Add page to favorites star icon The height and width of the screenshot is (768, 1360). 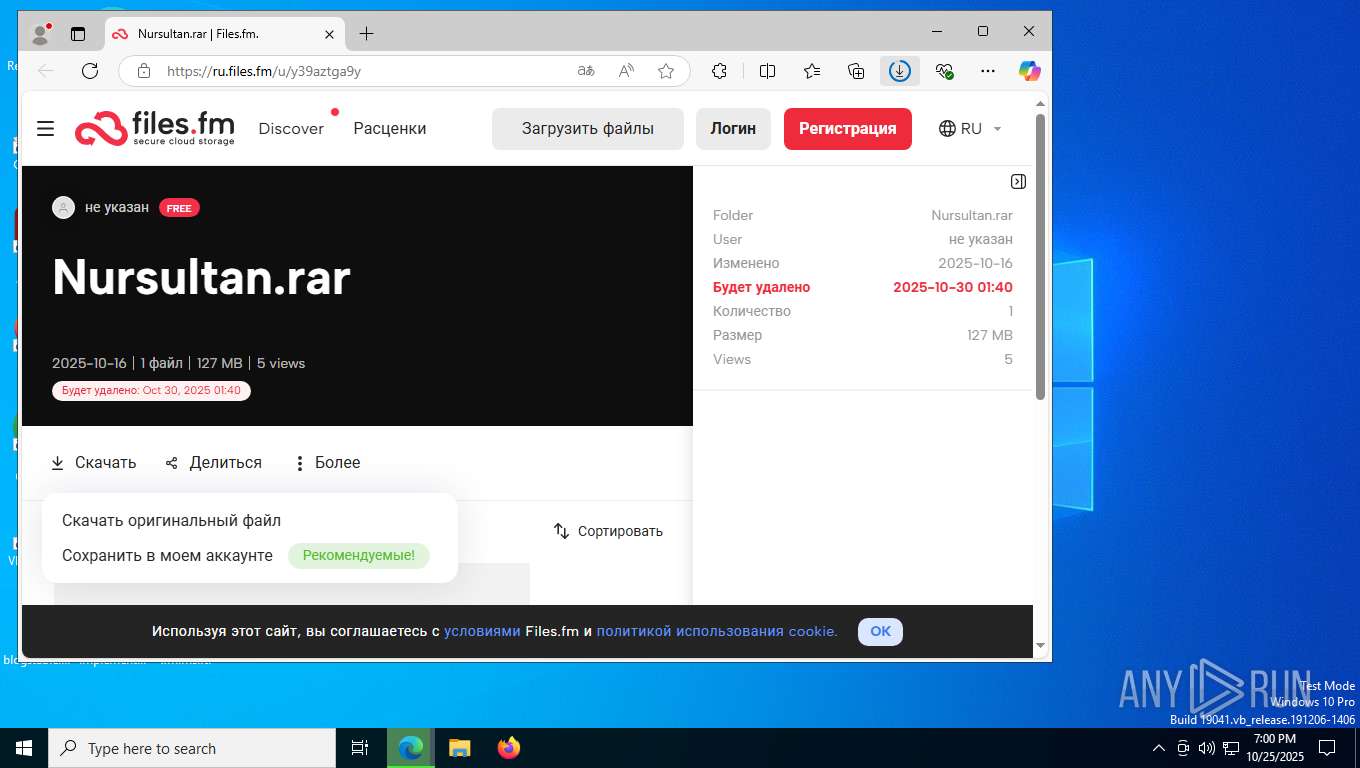coord(666,71)
